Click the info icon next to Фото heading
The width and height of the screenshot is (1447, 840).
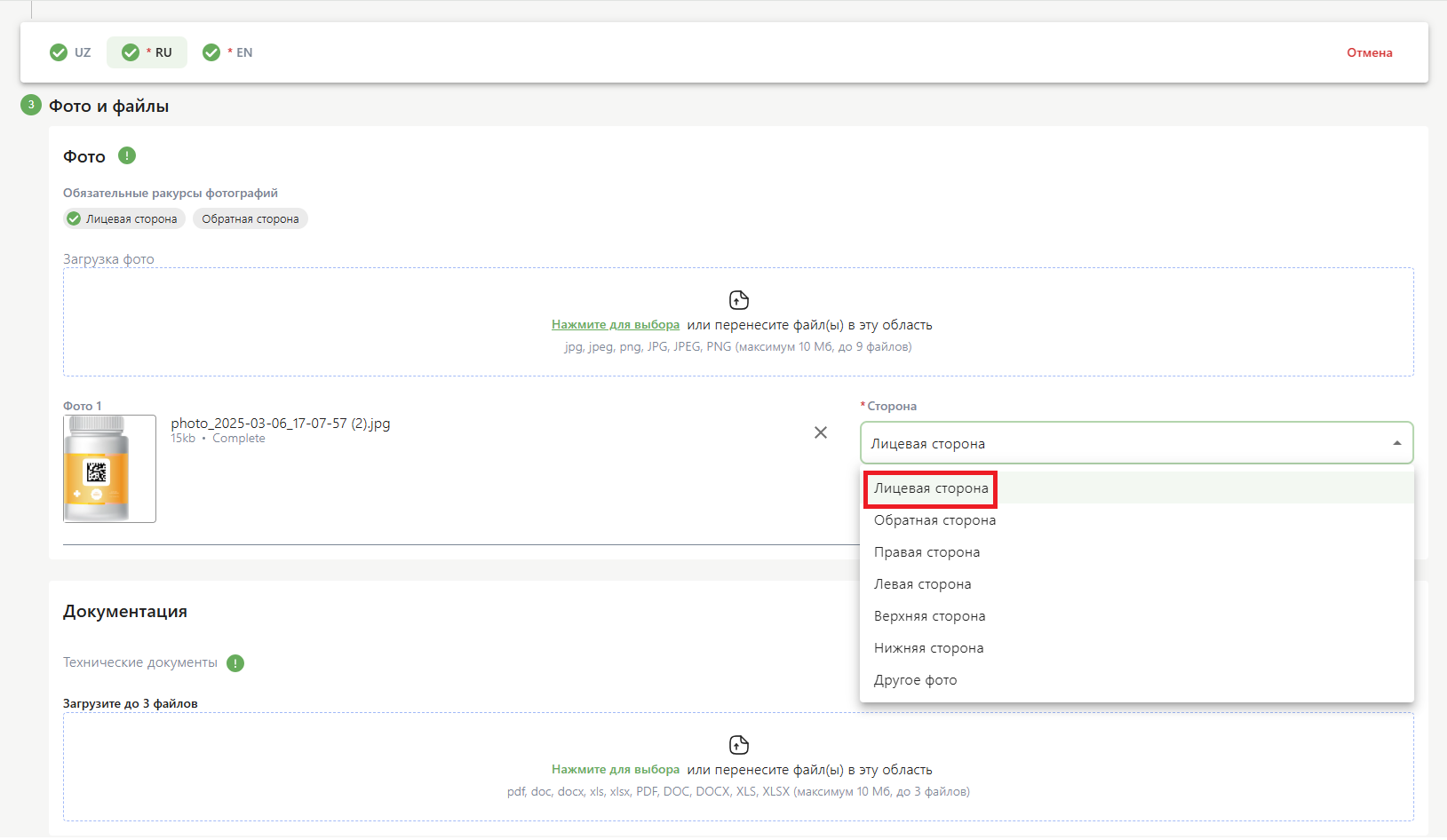coord(127,155)
